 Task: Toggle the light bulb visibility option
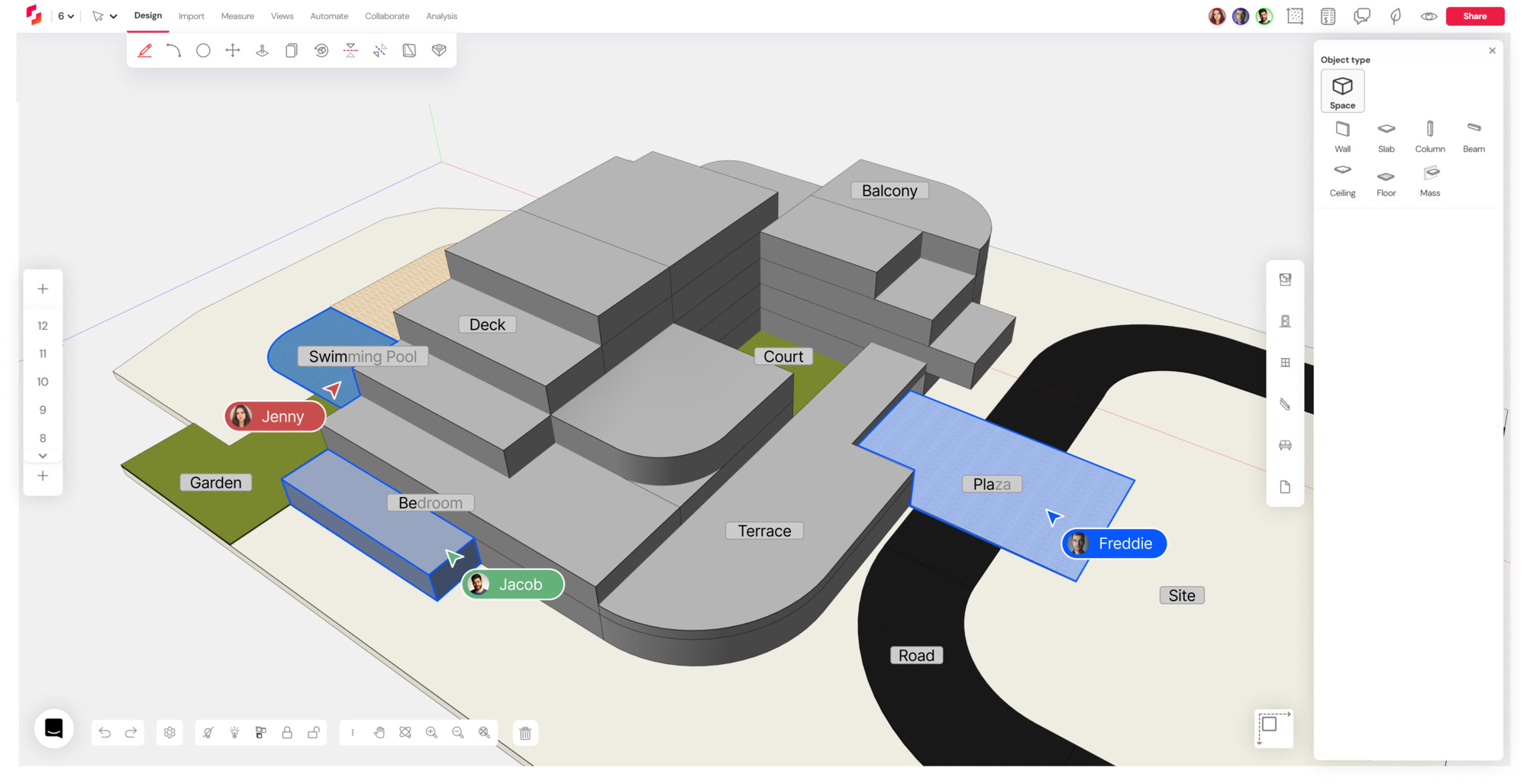(234, 732)
